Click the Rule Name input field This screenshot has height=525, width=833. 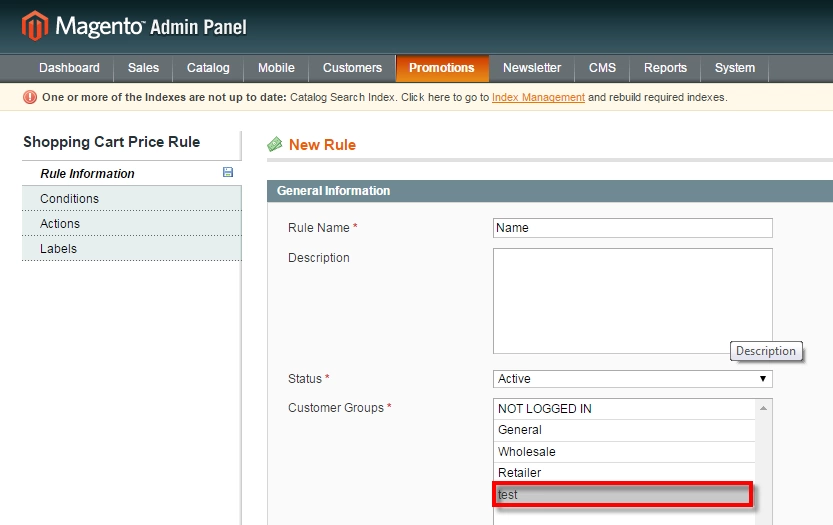(x=632, y=227)
